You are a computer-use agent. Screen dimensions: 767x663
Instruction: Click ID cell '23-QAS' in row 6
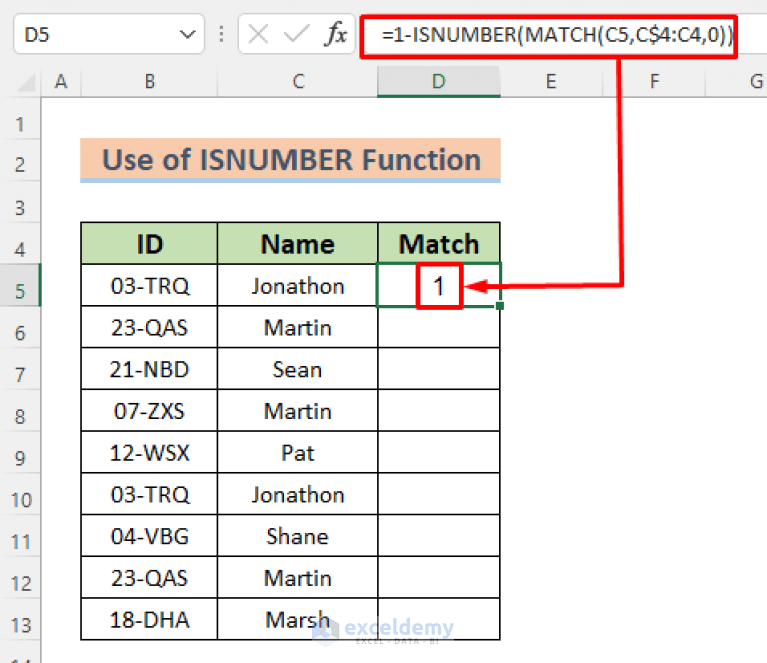tap(149, 327)
